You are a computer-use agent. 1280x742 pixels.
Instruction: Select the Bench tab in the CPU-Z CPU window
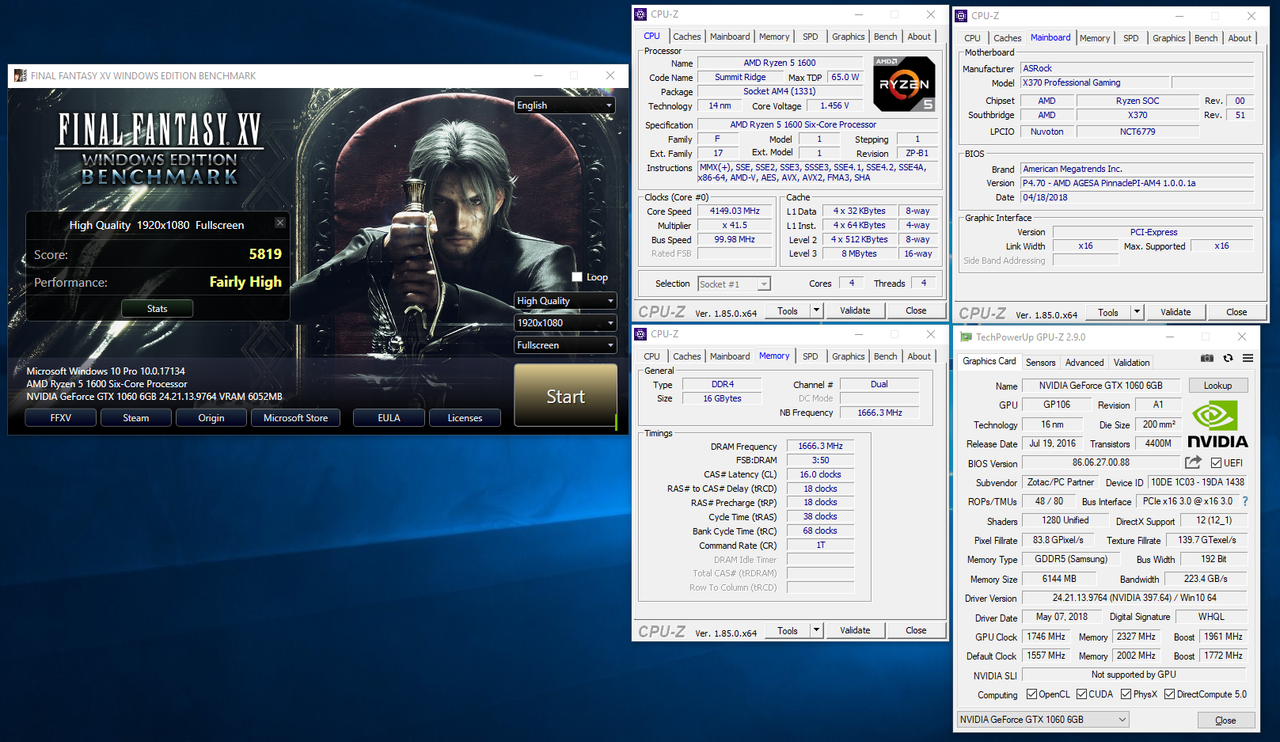pos(885,37)
